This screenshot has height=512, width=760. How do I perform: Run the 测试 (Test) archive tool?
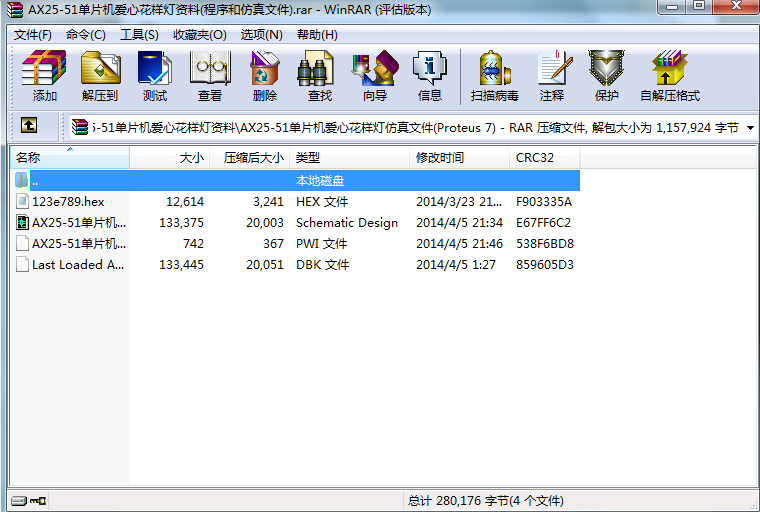pyautogui.click(x=155, y=68)
